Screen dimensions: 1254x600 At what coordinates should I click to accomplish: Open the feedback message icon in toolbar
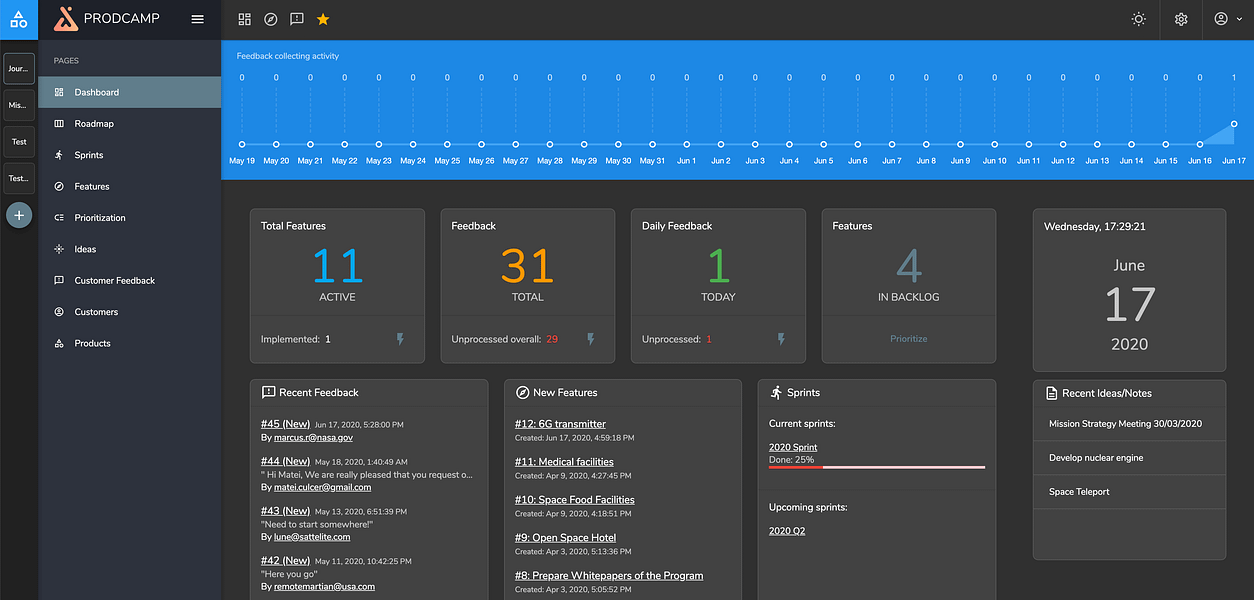click(x=297, y=19)
